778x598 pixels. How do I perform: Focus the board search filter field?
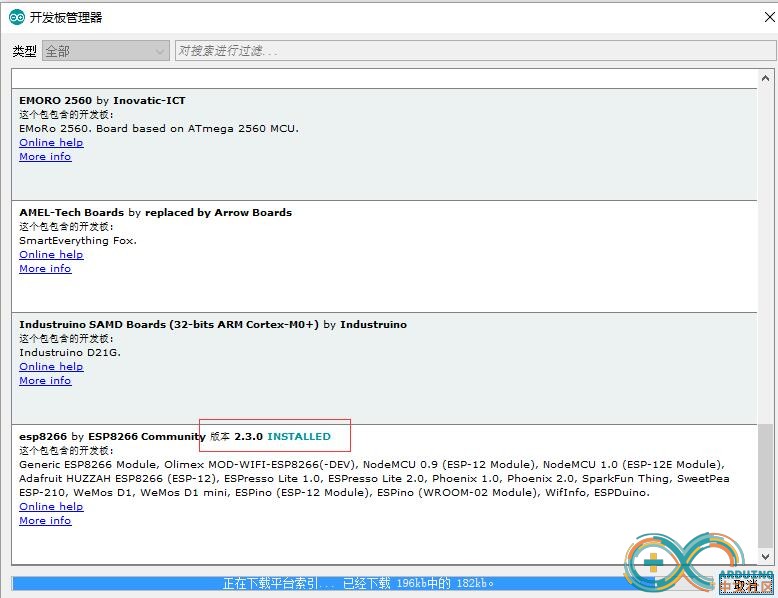tap(475, 51)
